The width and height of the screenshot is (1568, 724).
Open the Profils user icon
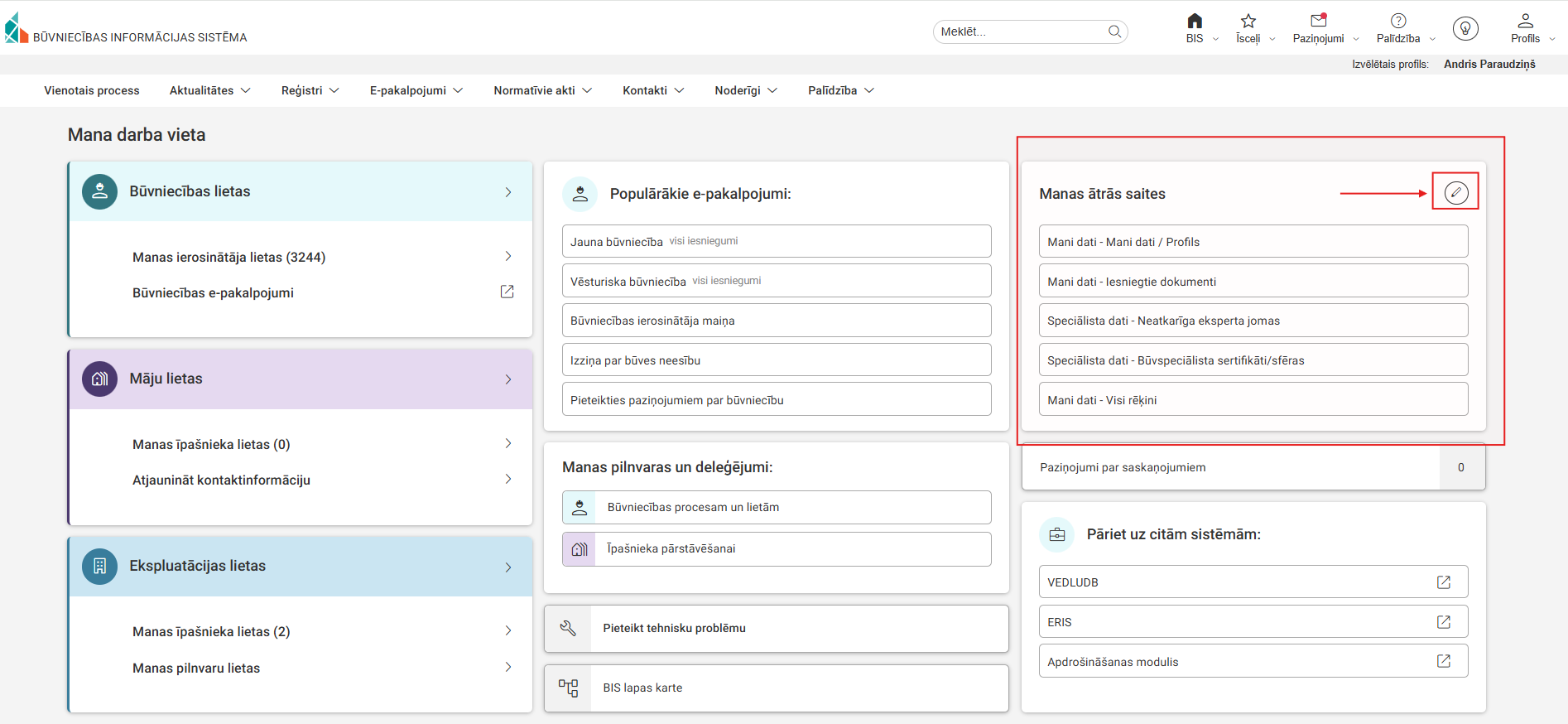pyautogui.click(x=1525, y=22)
